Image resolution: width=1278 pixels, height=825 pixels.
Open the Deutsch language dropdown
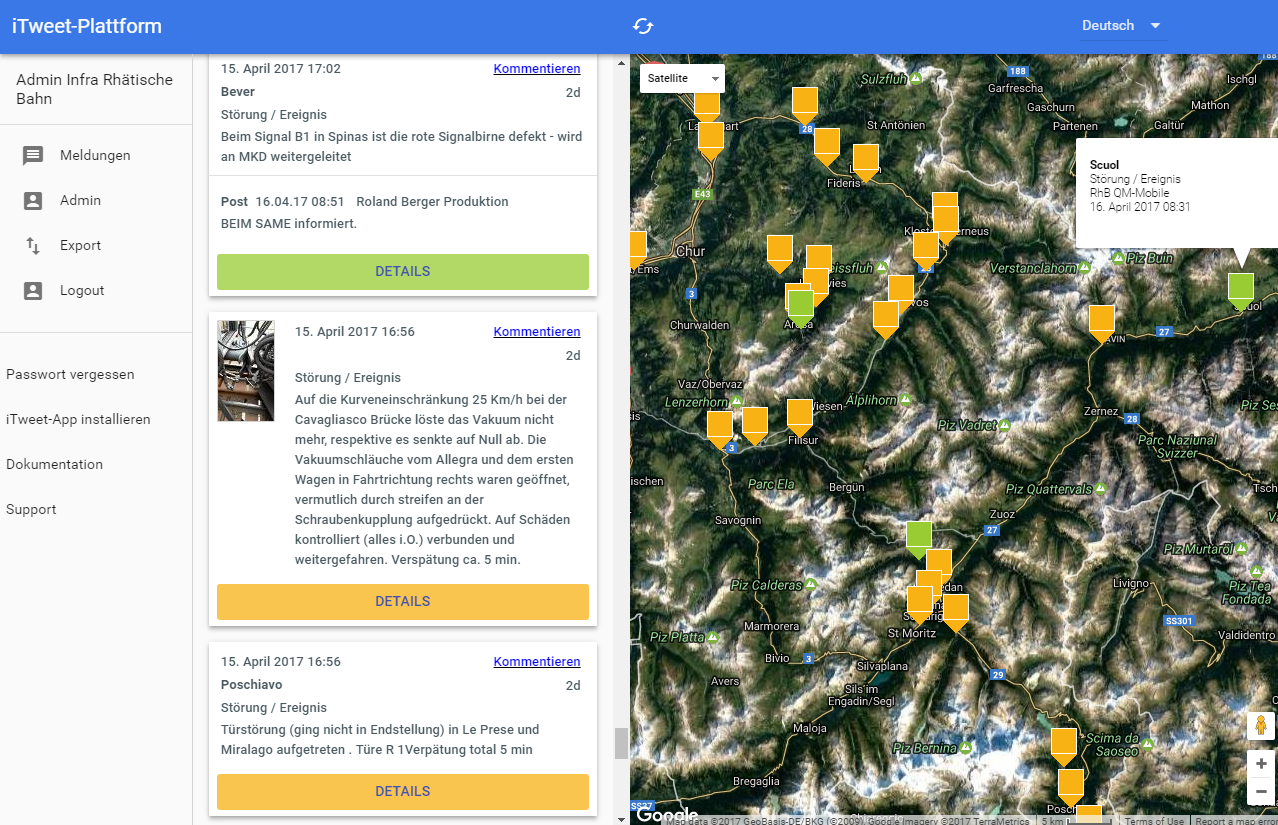coord(1123,26)
